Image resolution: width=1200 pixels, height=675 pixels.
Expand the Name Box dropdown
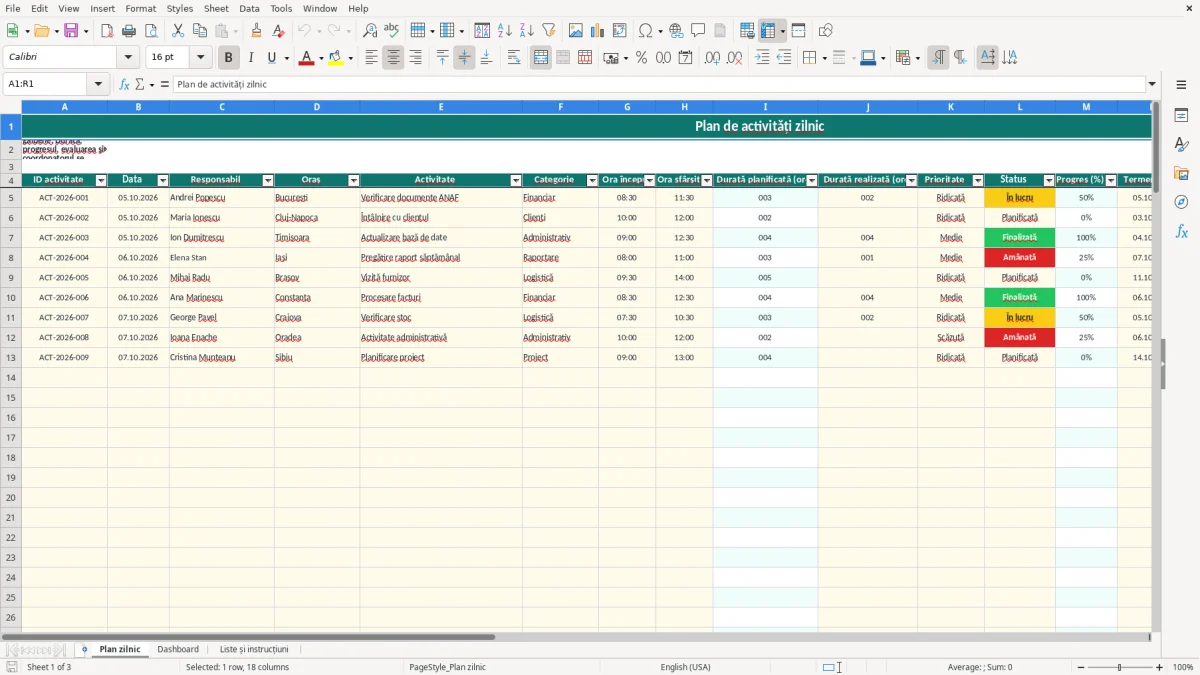pyautogui.click(x=99, y=84)
